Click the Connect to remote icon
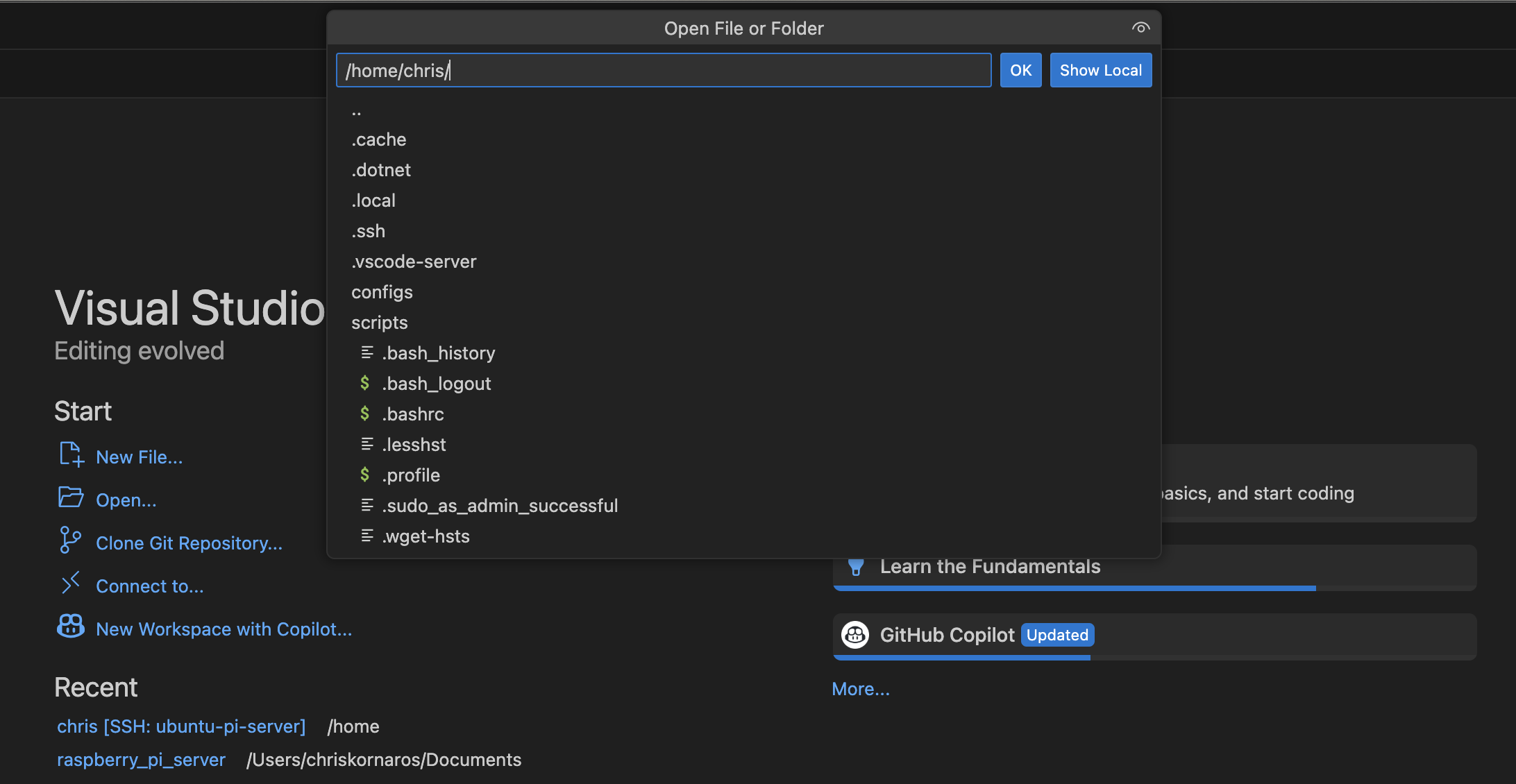 pyautogui.click(x=71, y=583)
